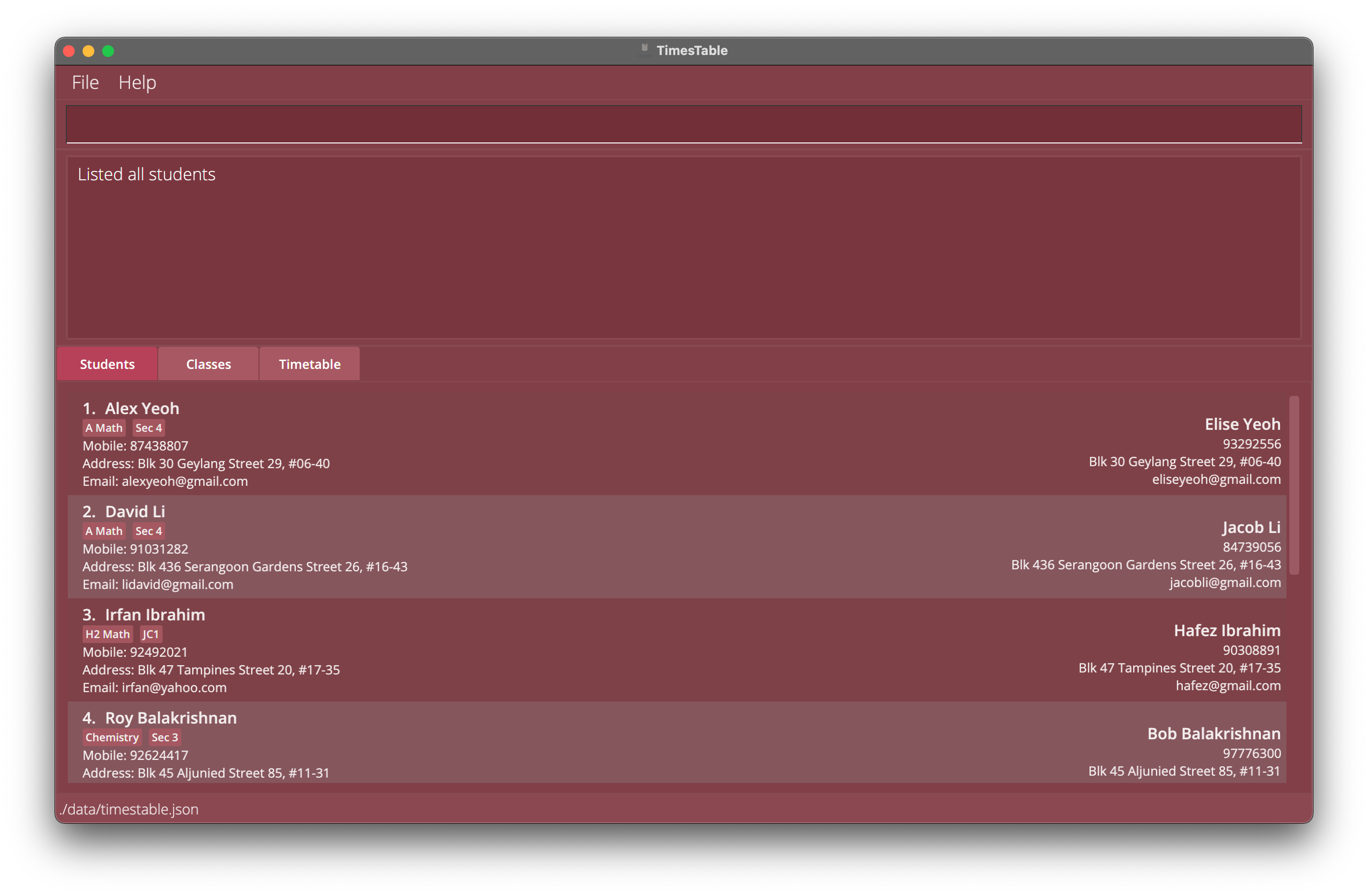Switch to the Students tab
The height and width of the screenshot is (896, 1368).
point(107,364)
